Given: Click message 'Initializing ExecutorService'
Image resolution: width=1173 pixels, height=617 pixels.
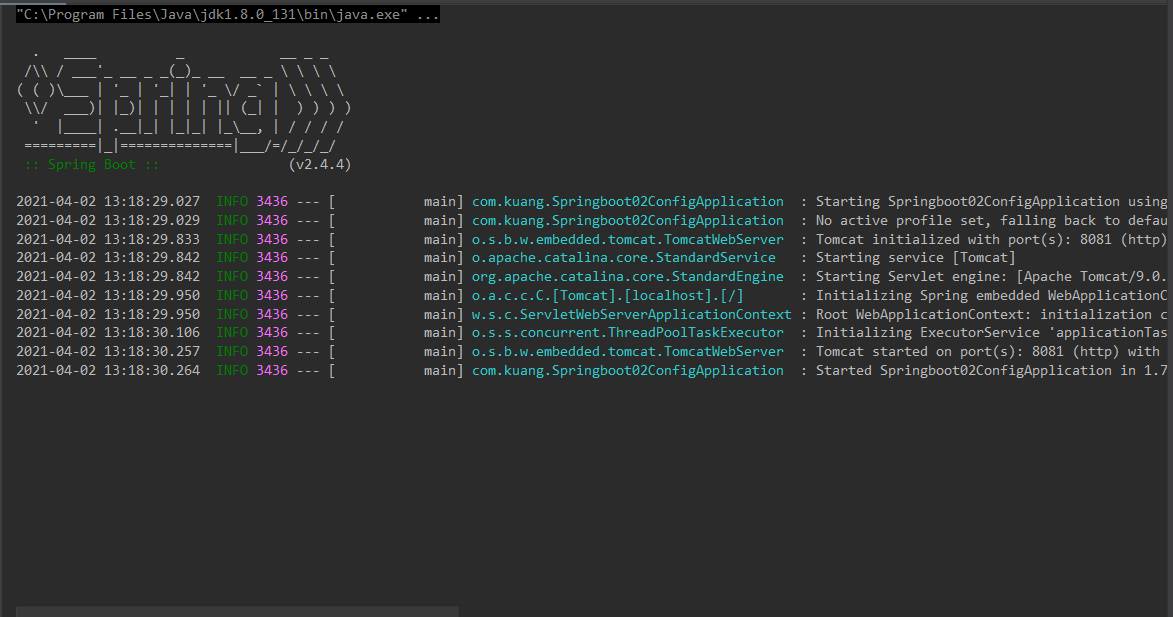Looking at the screenshot, I should click(x=928, y=333).
